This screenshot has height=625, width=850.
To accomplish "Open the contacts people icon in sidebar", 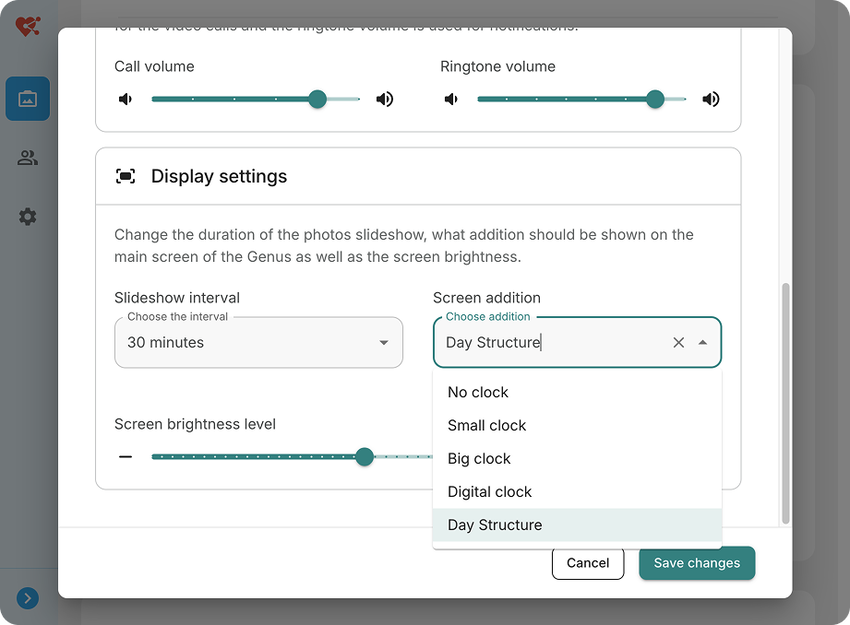I will tap(28, 158).
